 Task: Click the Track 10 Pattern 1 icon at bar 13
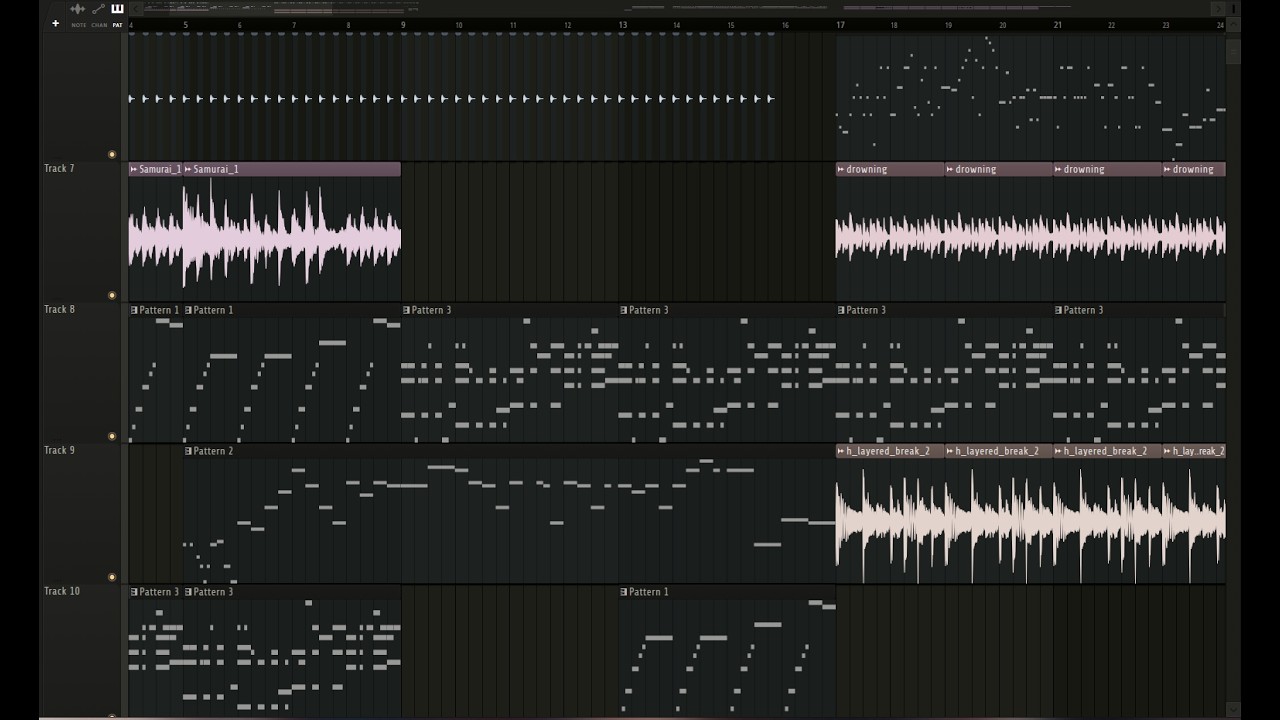click(x=623, y=592)
